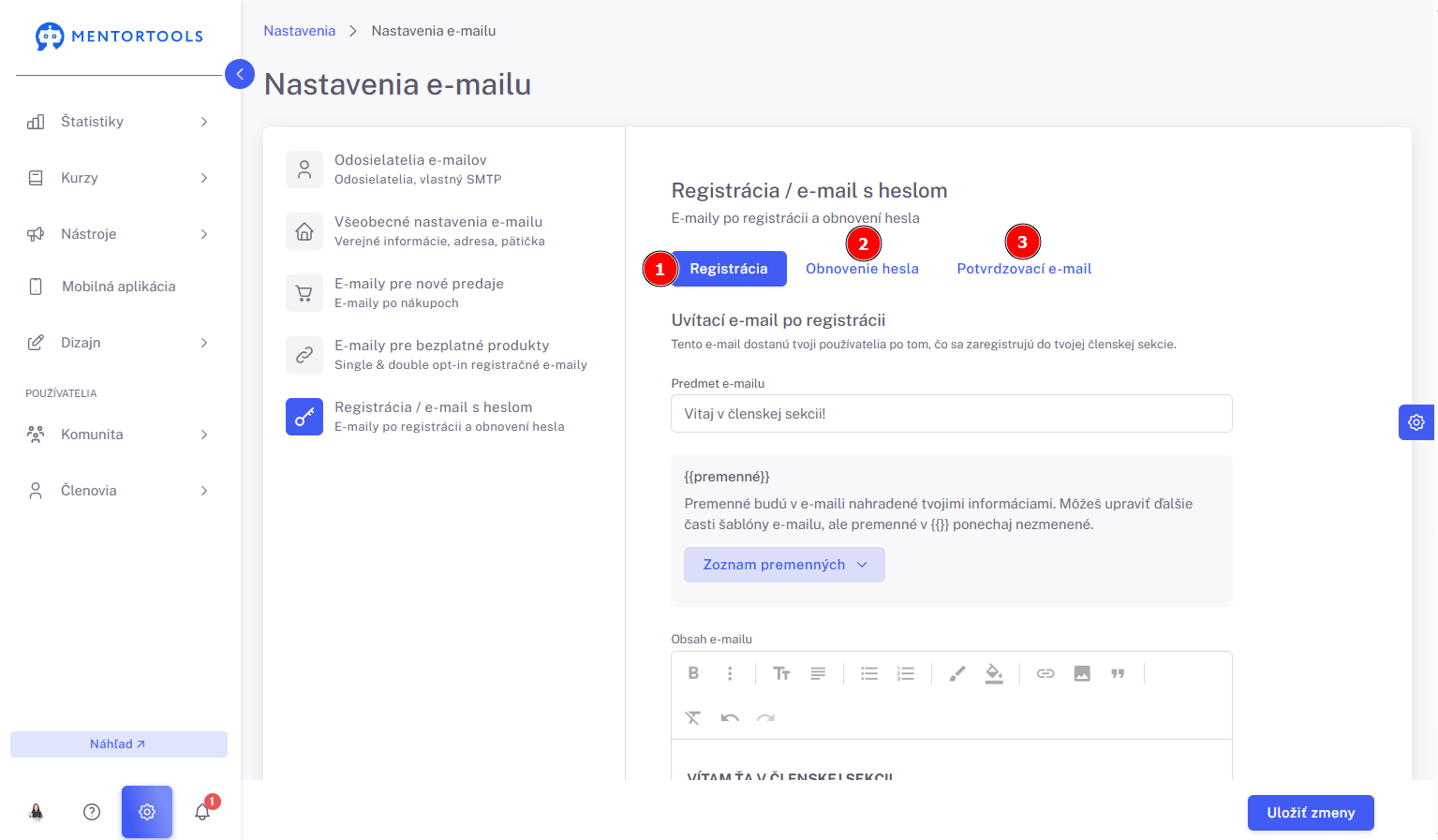Screen dimensions: 1438x840
Task: Clear formatting in the email editor
Action: click(693, 718)
